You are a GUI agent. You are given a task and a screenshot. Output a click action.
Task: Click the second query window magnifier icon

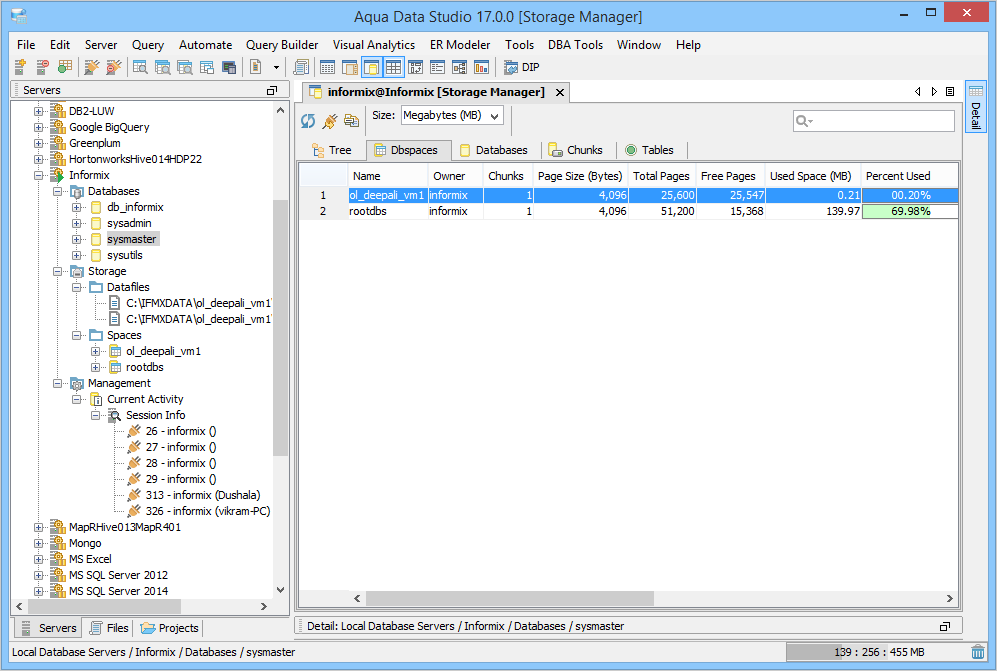(163, 67)
